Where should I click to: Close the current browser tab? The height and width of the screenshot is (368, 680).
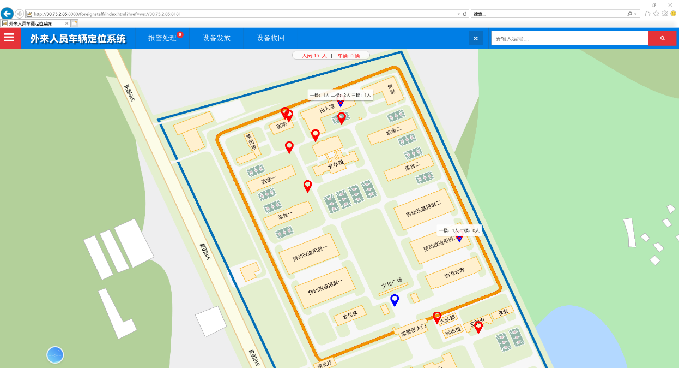click(x=66, y=23)
